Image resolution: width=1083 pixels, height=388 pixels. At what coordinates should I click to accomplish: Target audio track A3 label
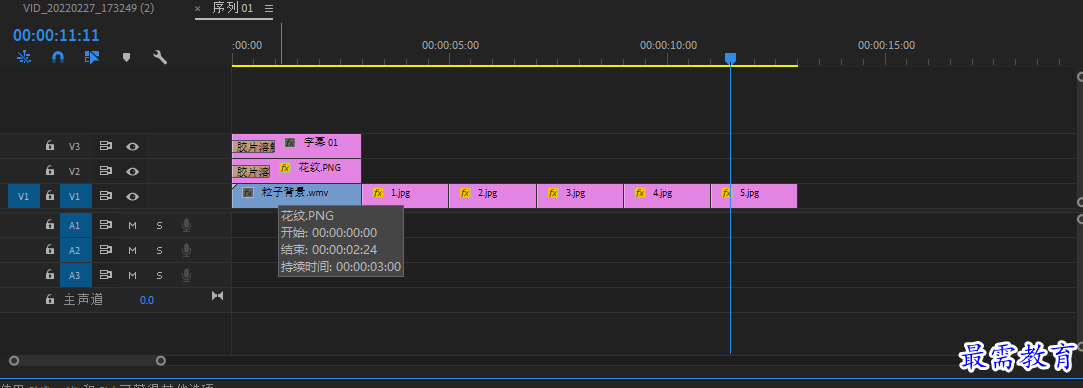[75, 275]
